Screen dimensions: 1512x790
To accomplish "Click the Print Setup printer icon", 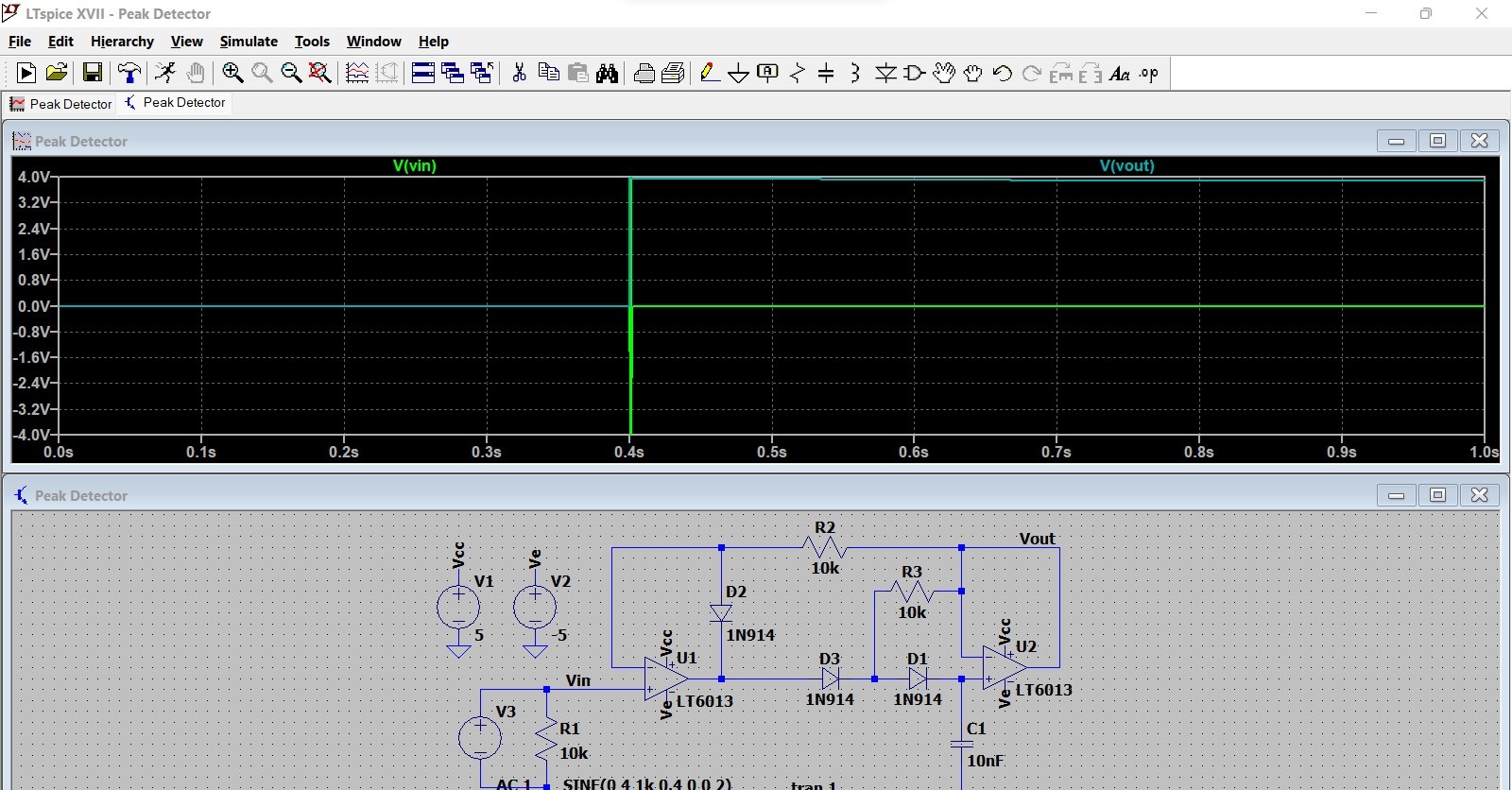I will click(644, 73).
